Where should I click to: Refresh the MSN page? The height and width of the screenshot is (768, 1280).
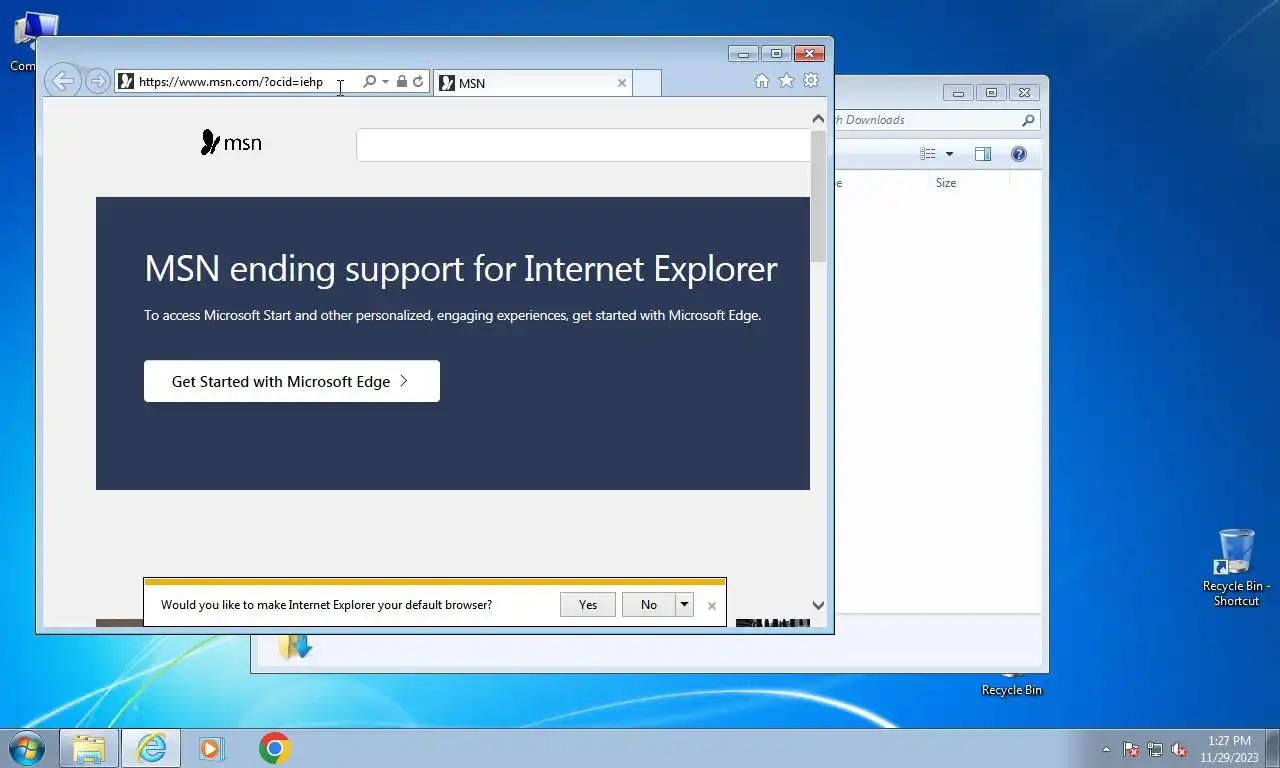click(418, 82)
